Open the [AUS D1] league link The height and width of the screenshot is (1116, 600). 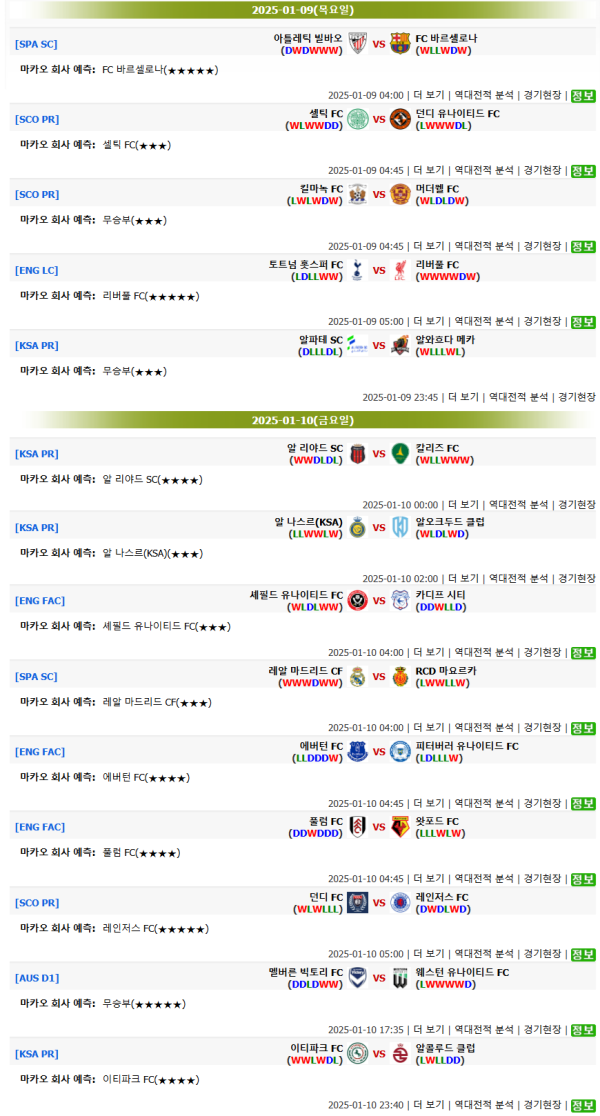point(37,977)
